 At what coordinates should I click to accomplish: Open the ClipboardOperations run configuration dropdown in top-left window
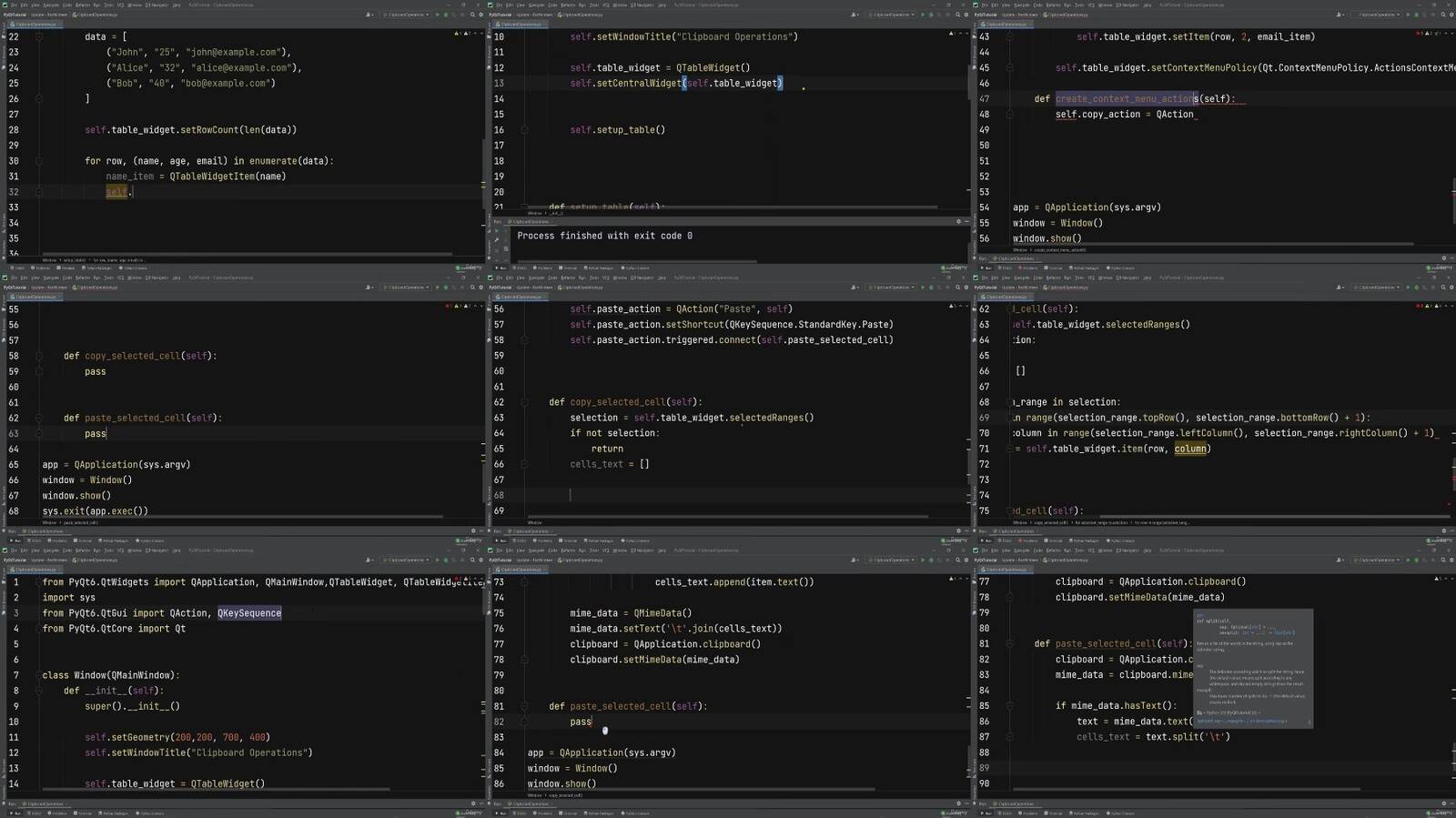pos(405,15)
